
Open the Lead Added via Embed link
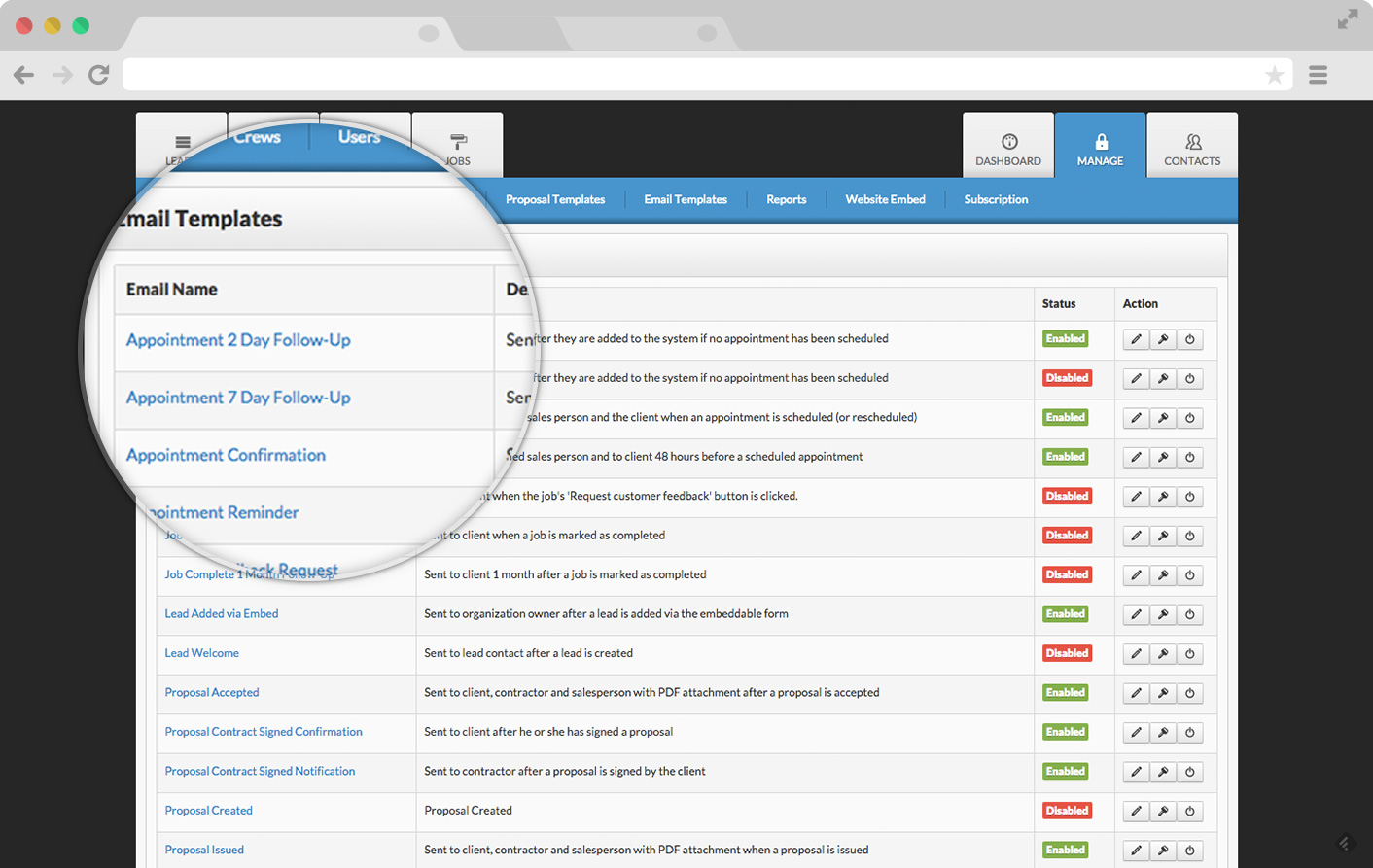(222, 614)
